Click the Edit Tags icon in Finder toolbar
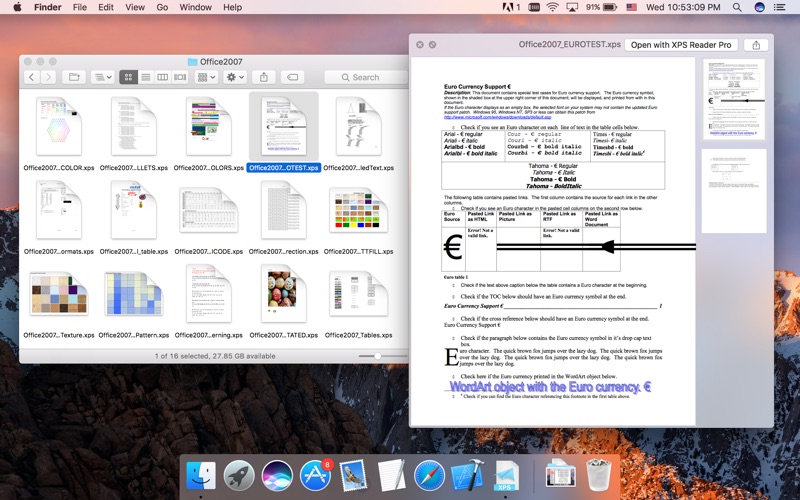Image resolution: width=800 pixels, height=500 pixels. (x=292, y=77)
